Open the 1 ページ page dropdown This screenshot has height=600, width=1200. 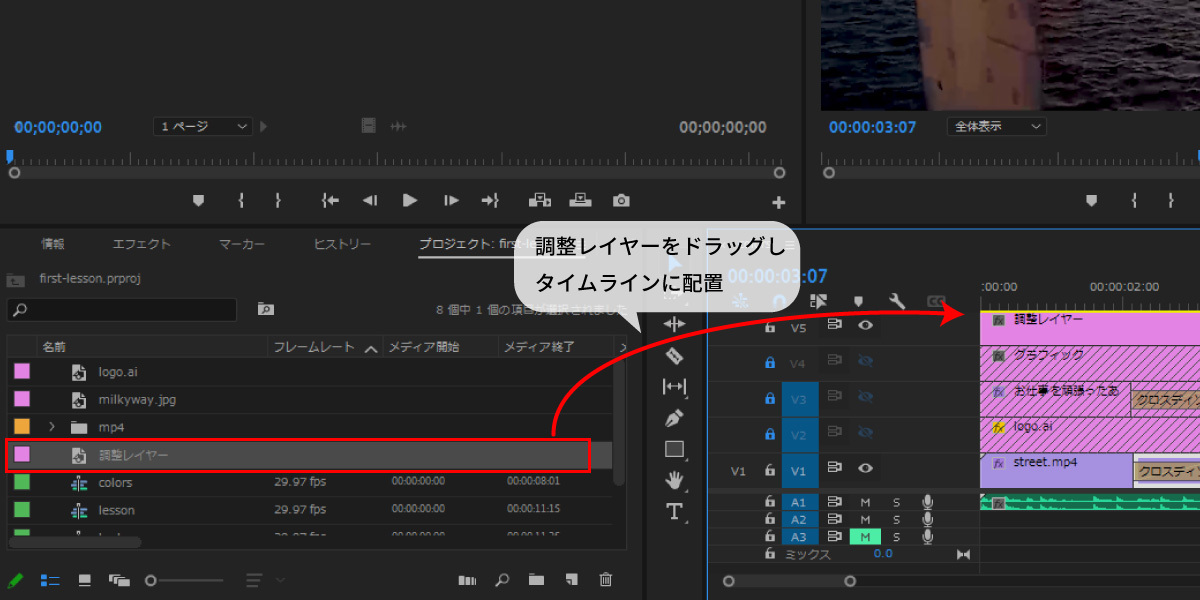coord(203,126)
